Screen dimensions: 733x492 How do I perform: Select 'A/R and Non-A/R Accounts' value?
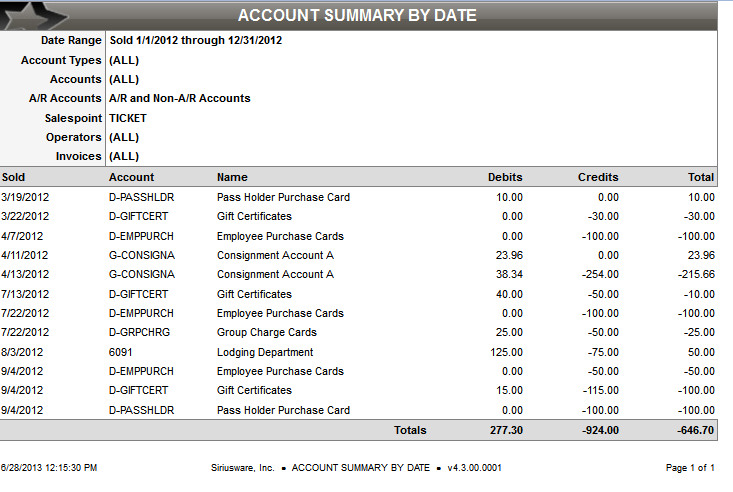coord(180,98)
